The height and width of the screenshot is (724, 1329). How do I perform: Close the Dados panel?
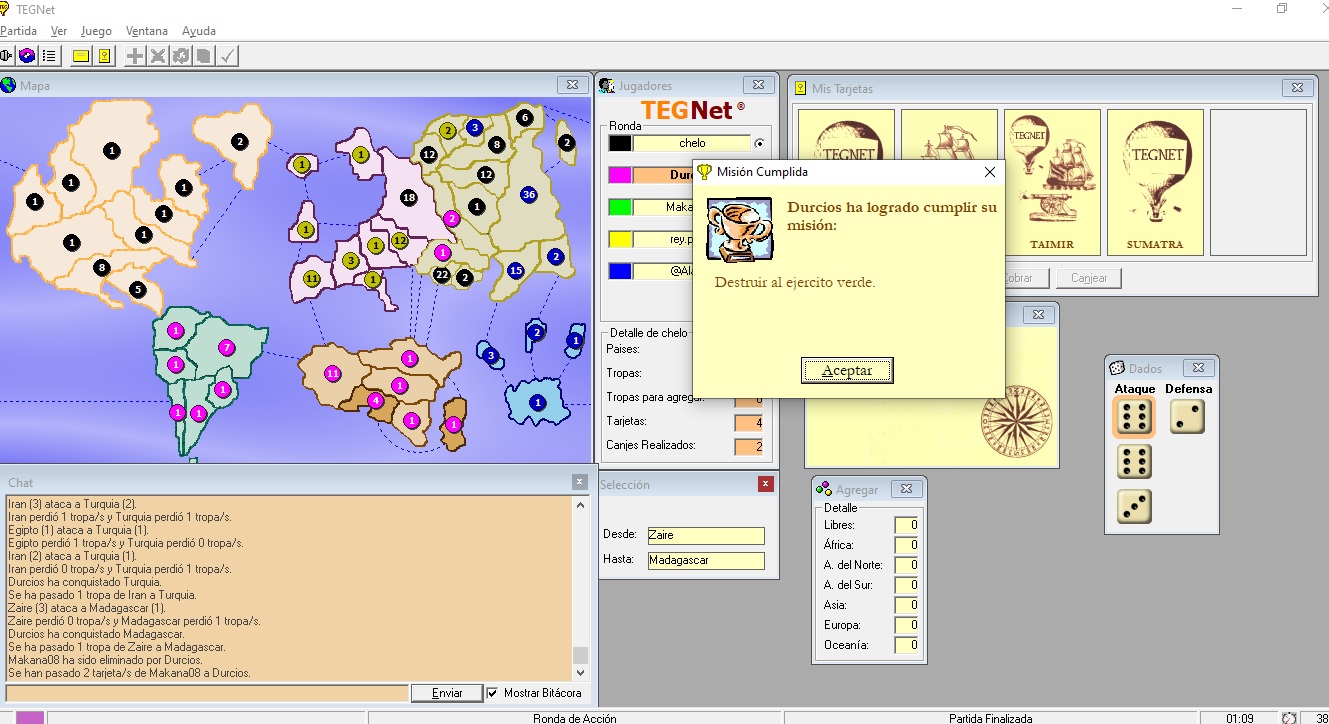point(1198,368)
